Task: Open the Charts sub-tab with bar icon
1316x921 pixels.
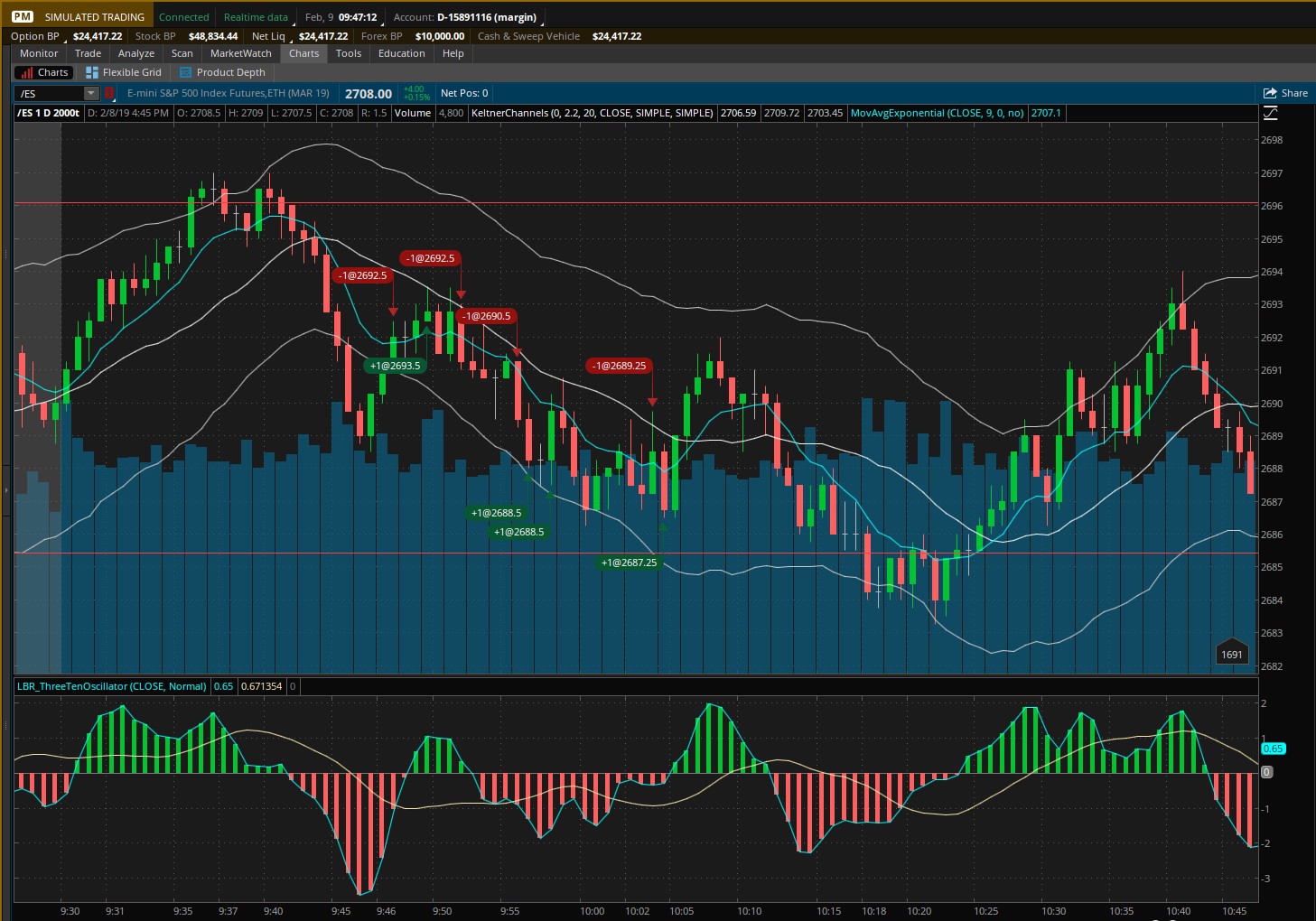Action: tap(44, 72)
